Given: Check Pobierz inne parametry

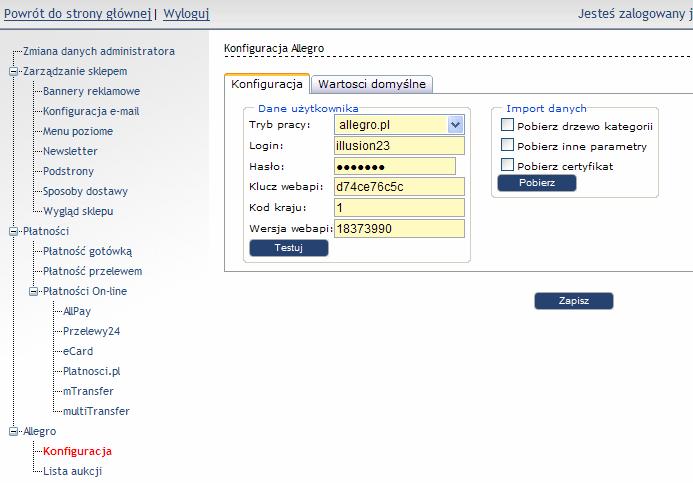Looking at the screenshot, I should click(507, 145).
